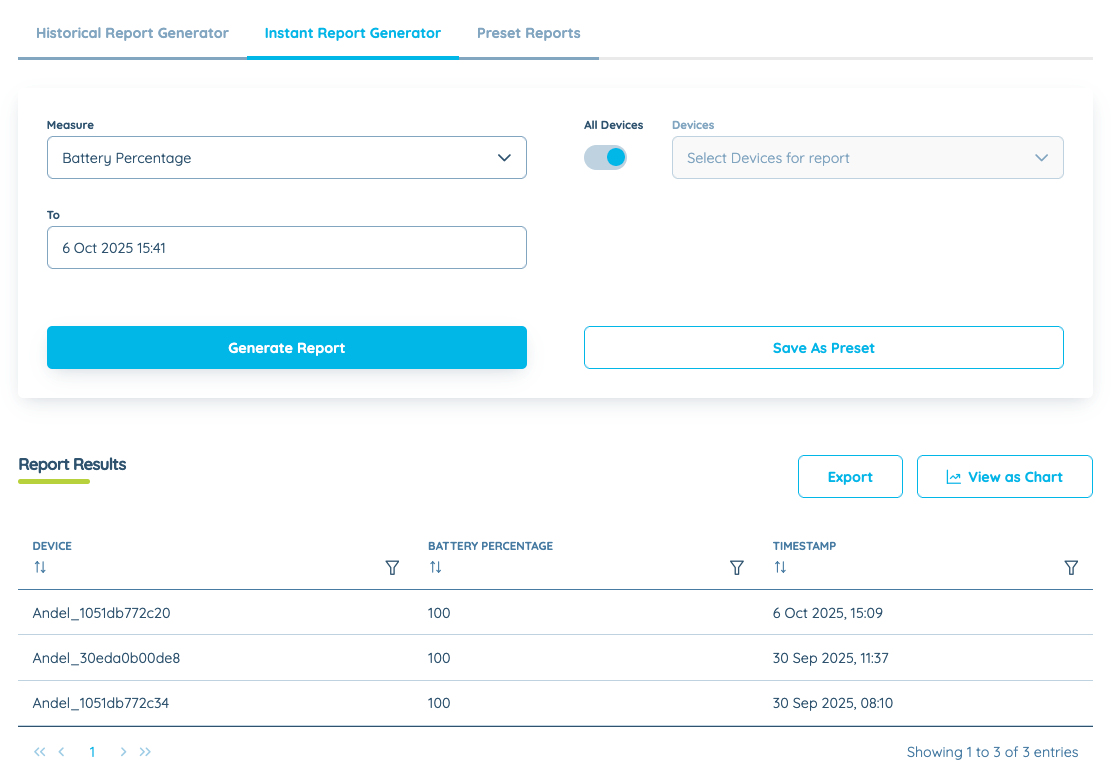Go to first page double chevron

[40, 752]
